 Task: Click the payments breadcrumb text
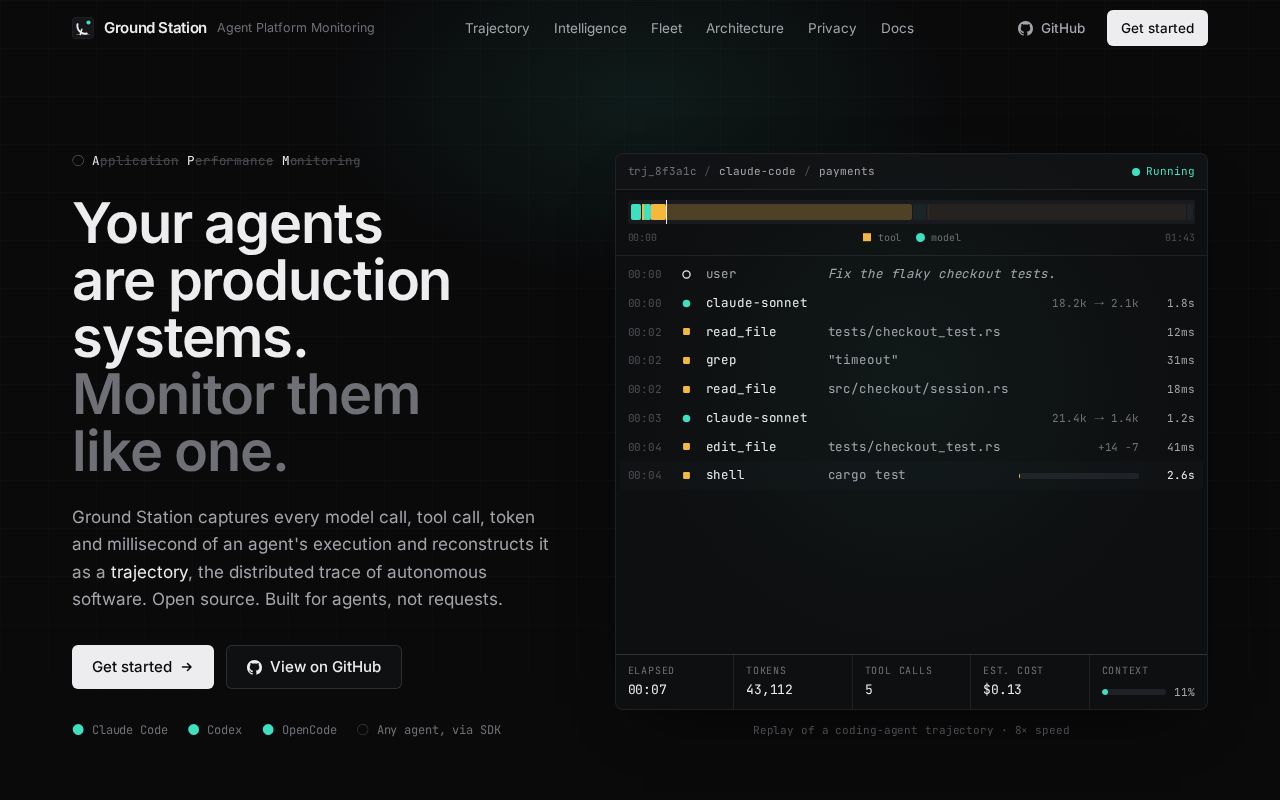tap(847, 172)
